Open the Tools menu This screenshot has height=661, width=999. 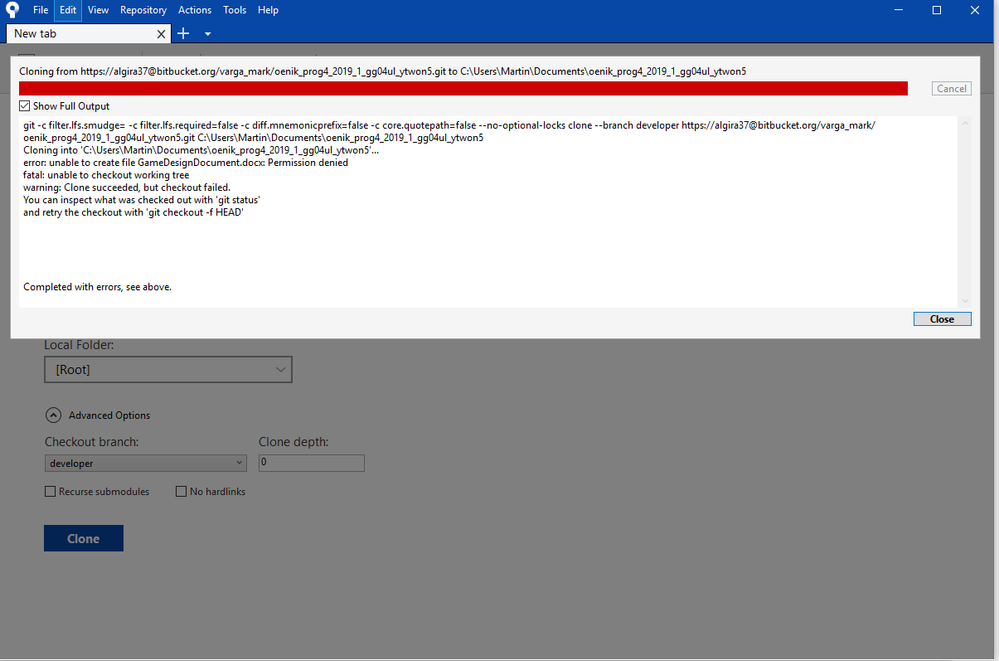[x=234, y=10]
